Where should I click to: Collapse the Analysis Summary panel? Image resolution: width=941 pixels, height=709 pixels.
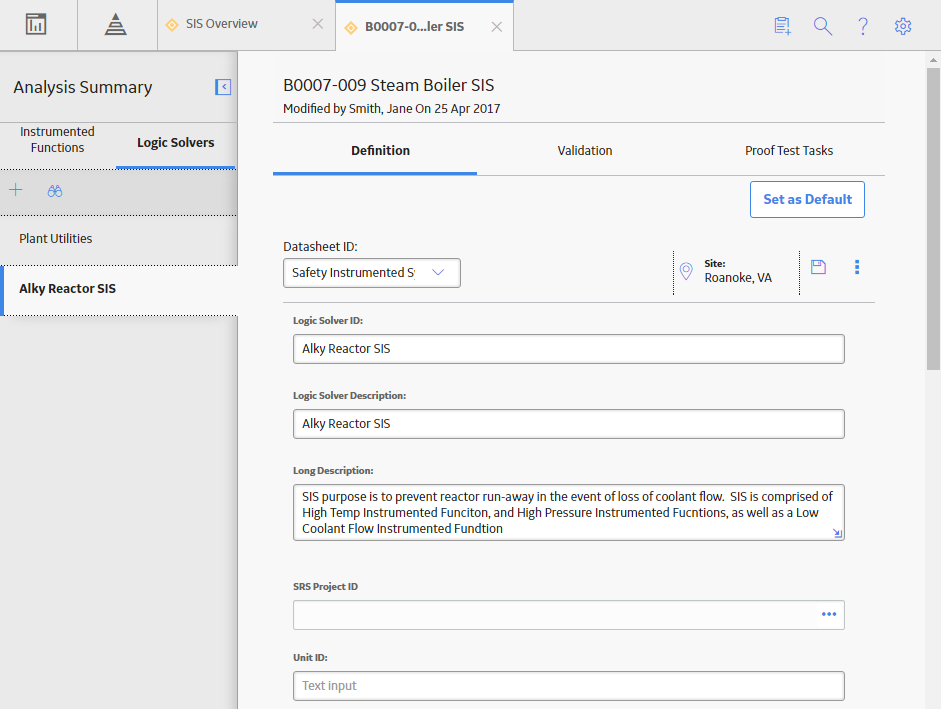[x=223, y=87]
